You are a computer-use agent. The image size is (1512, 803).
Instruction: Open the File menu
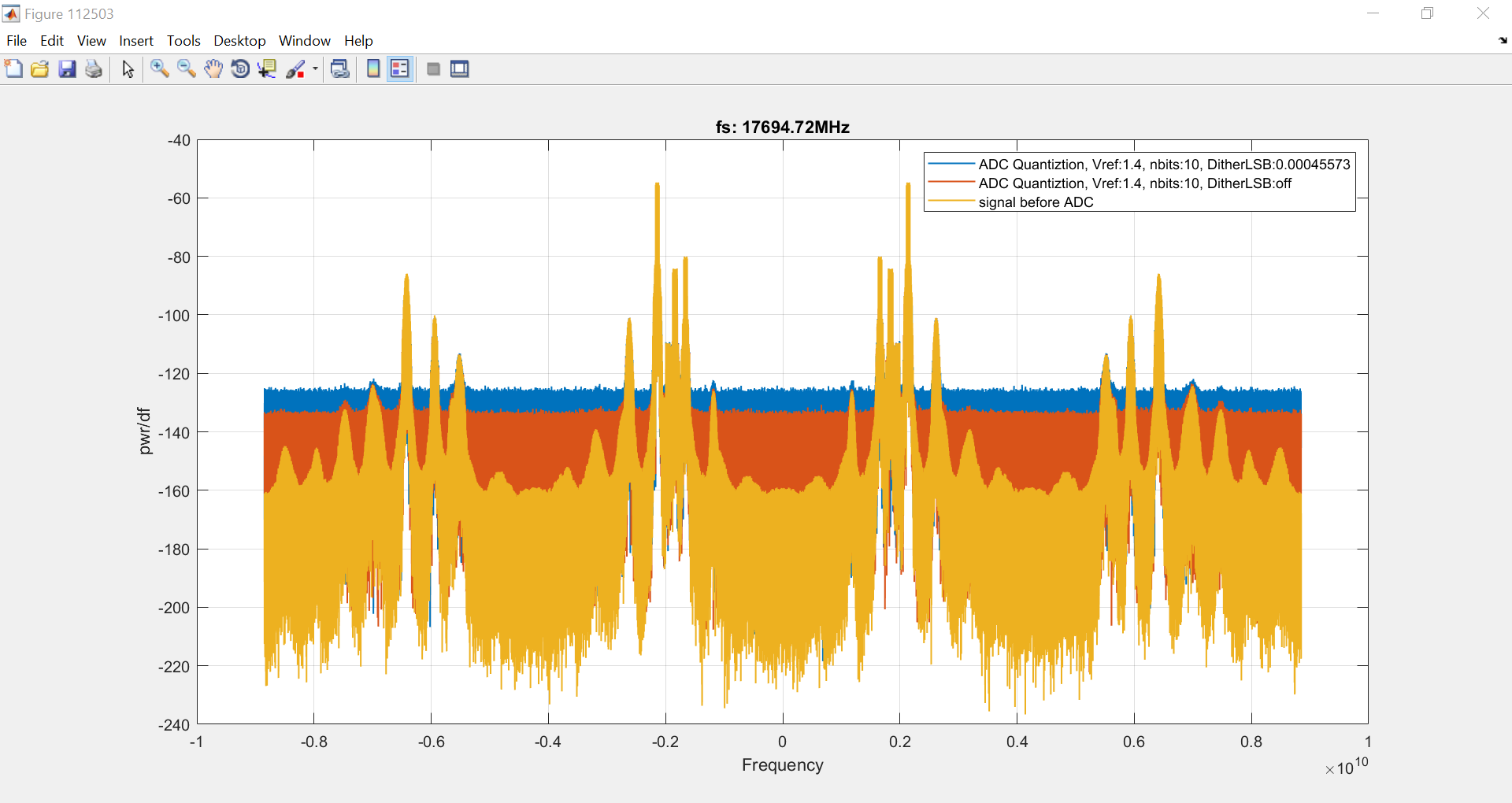click(17, 41)
